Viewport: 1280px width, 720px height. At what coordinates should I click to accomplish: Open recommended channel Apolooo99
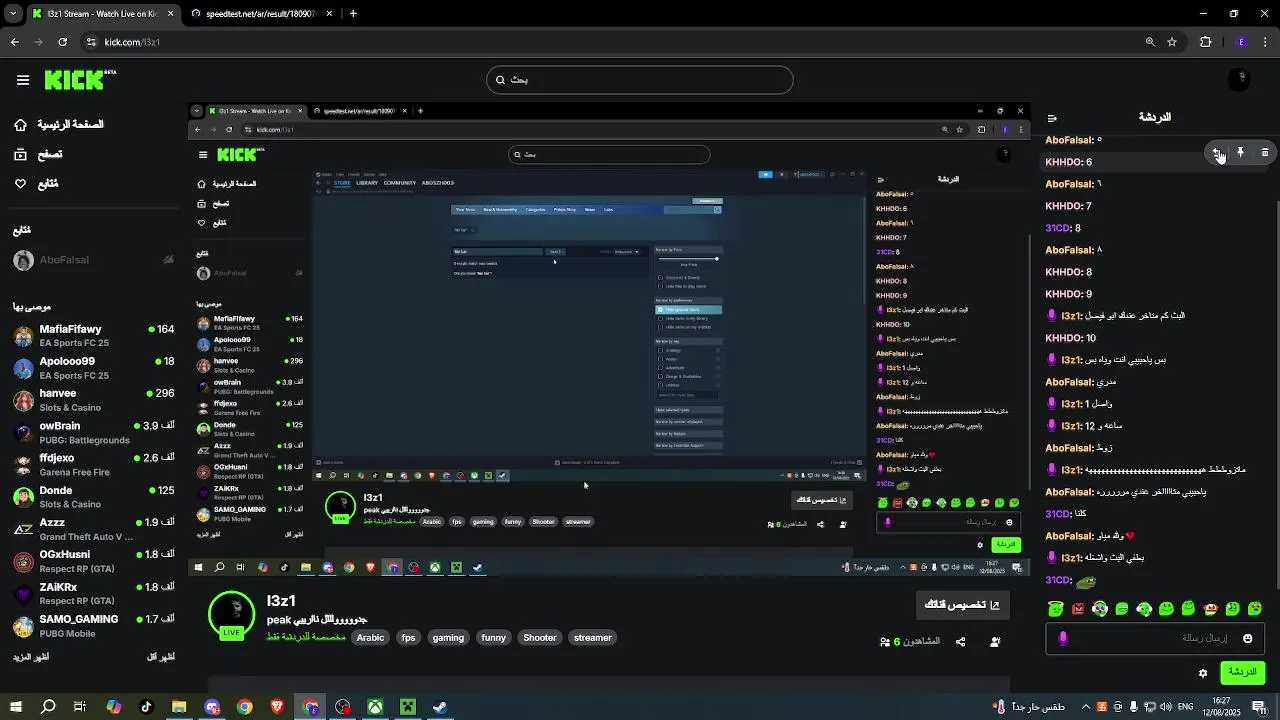pos(94,368)
